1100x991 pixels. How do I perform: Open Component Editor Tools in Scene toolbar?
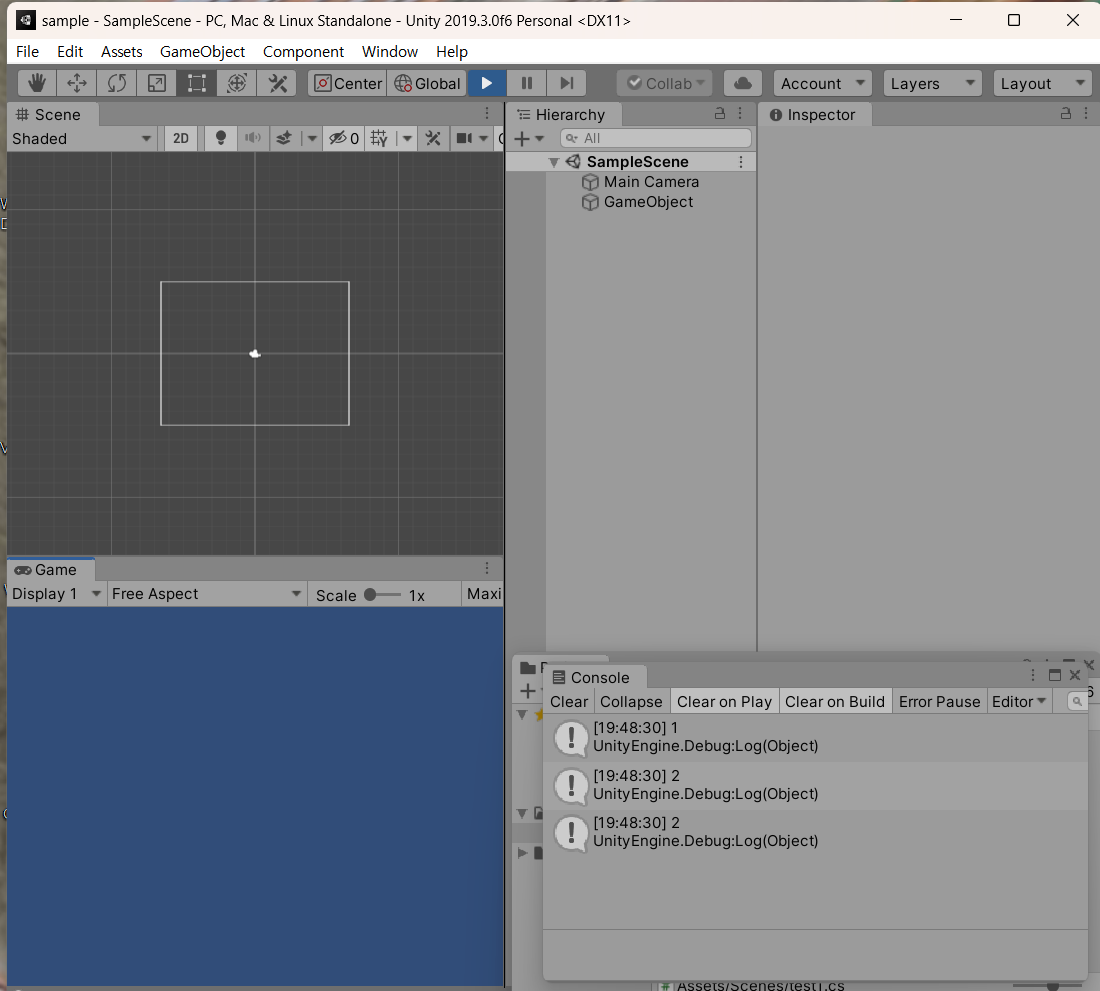pyautogui.click(x=433, y=138)
